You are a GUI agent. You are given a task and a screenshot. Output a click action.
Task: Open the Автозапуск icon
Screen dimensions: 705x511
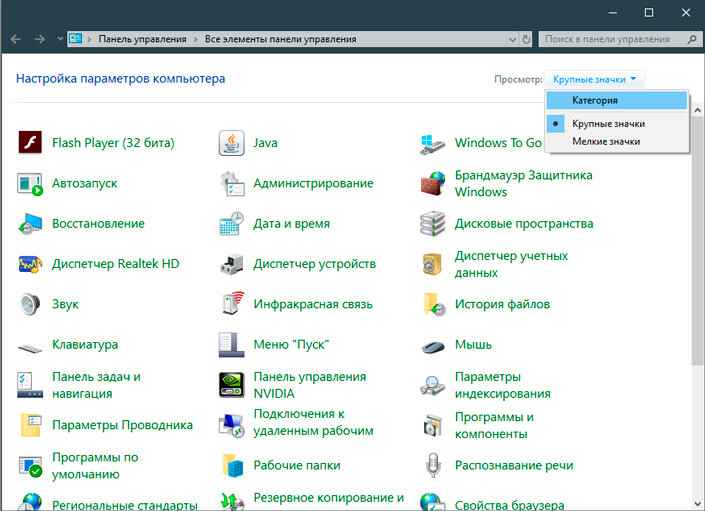point(30,184)
